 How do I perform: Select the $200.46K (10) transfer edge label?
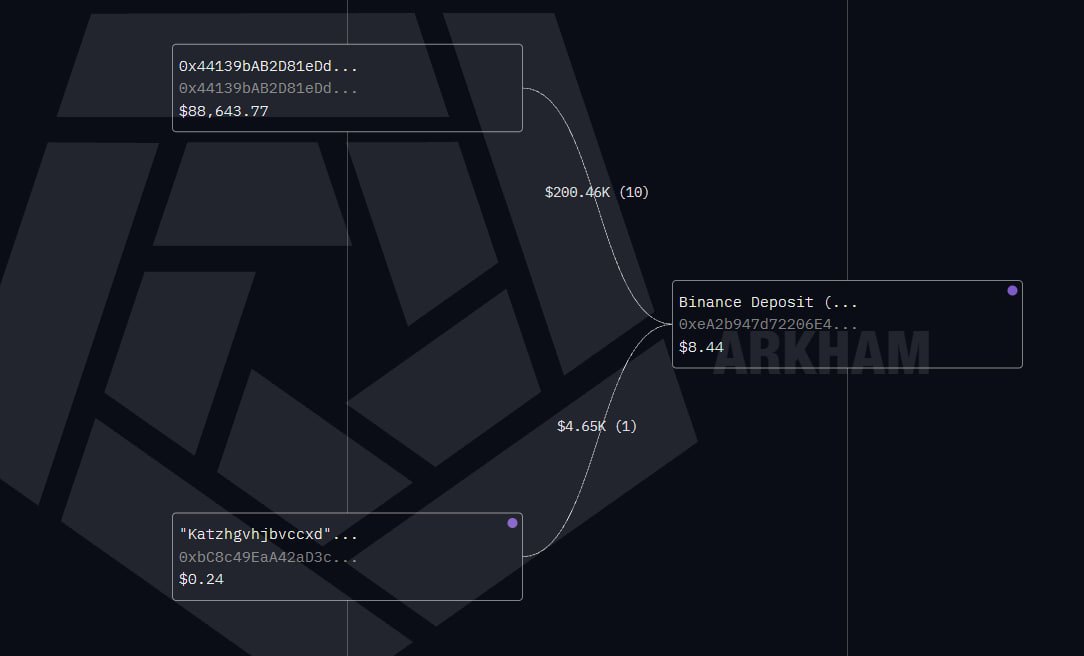597,192
